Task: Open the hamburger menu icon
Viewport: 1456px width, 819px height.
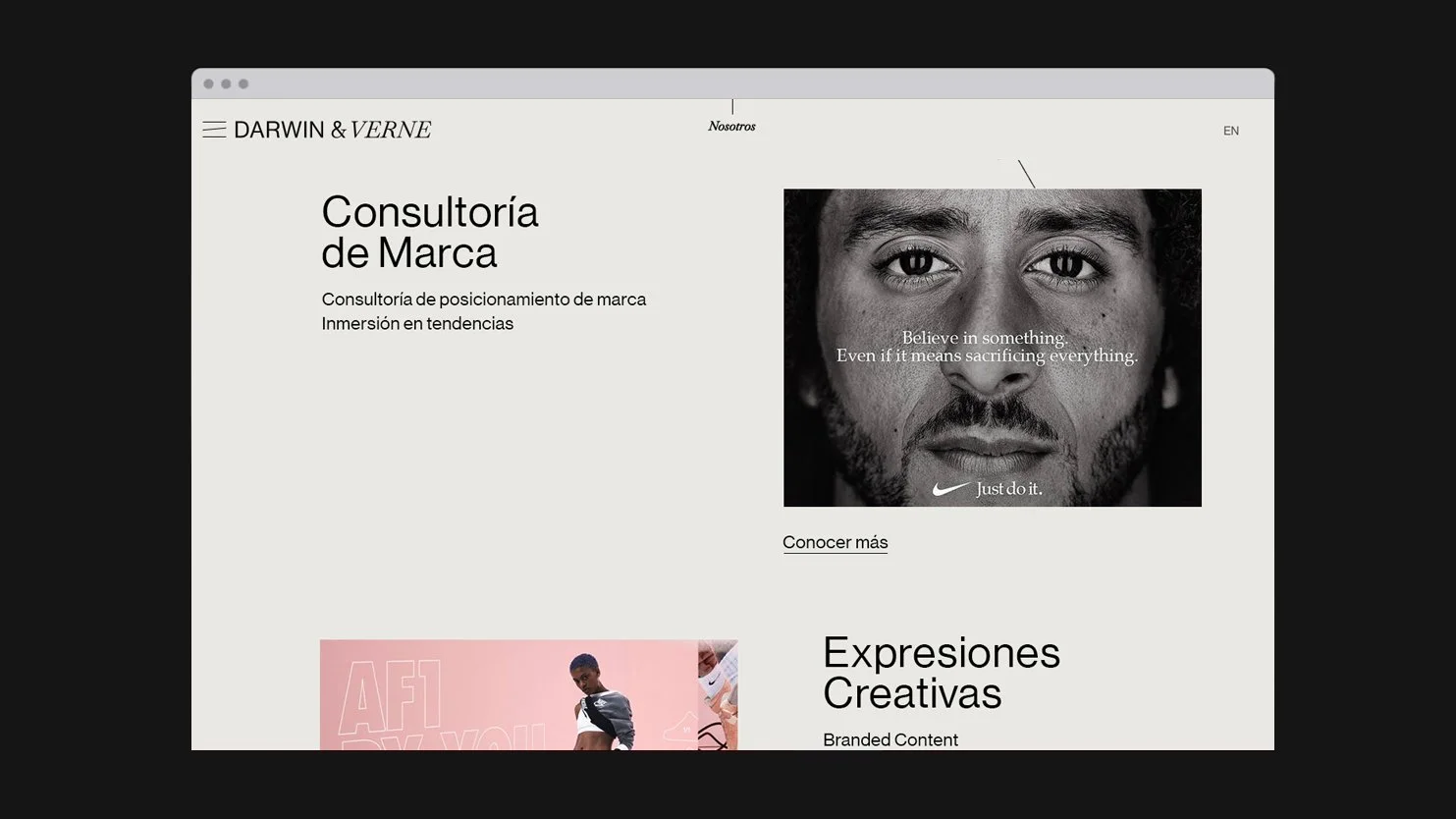Action: pyautogui.click(x=214, y=130)
